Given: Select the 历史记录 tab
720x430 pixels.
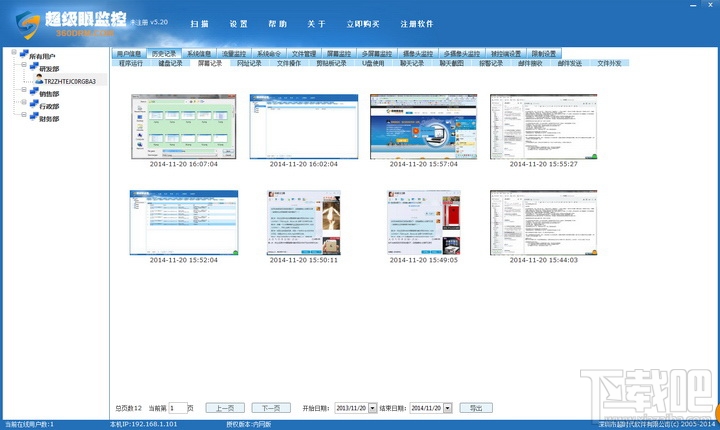Looking at the screenshot, I should pos(164,54).
